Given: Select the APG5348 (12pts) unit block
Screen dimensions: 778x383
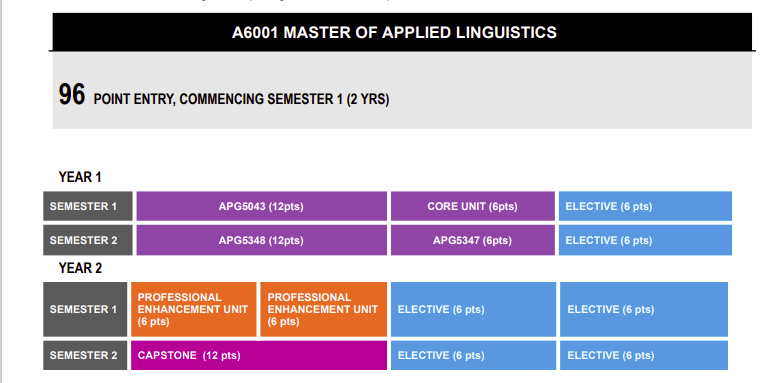Looking at the screenshot, I should (x=261, y=240).
